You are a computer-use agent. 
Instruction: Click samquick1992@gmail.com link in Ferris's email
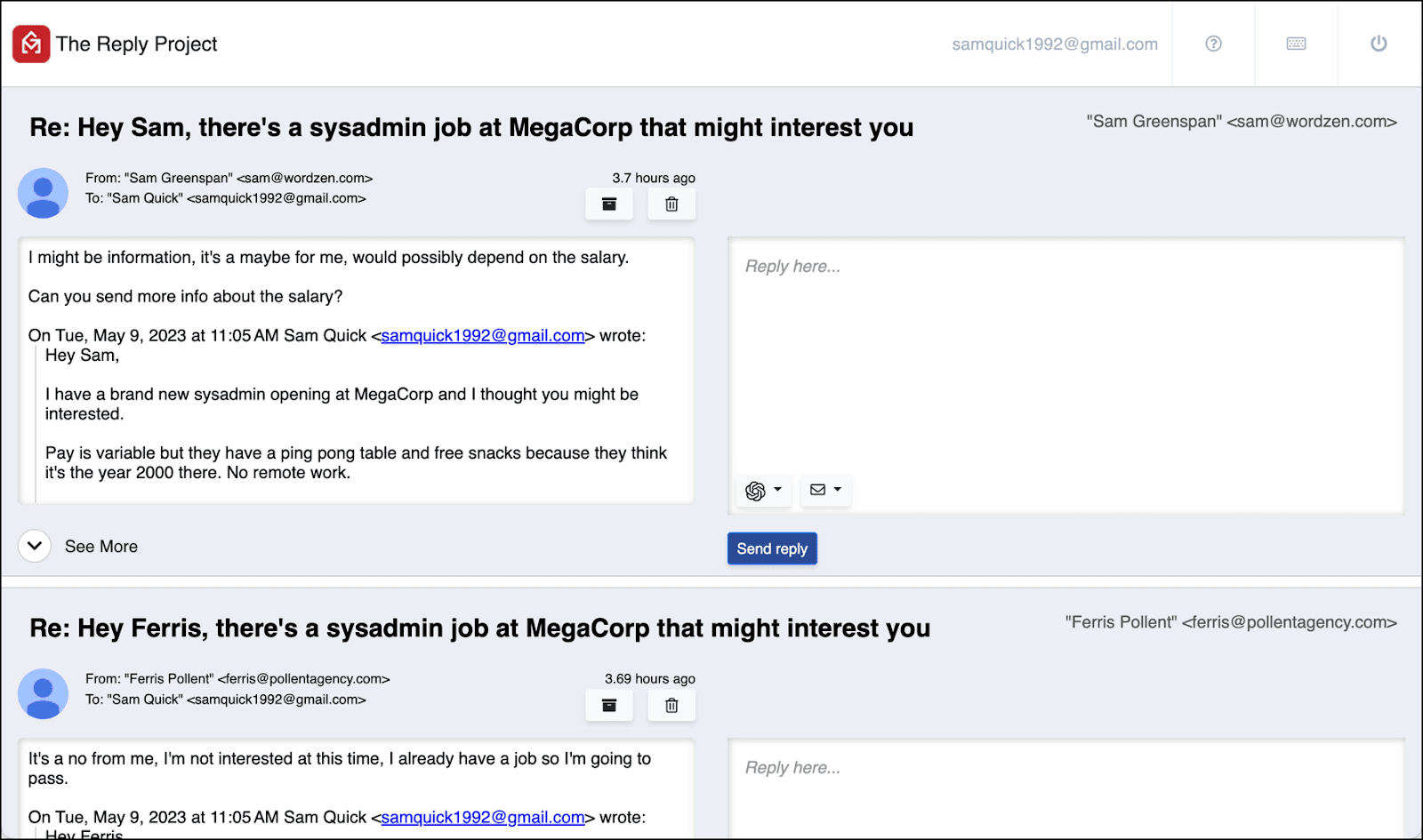click(483, 817)
